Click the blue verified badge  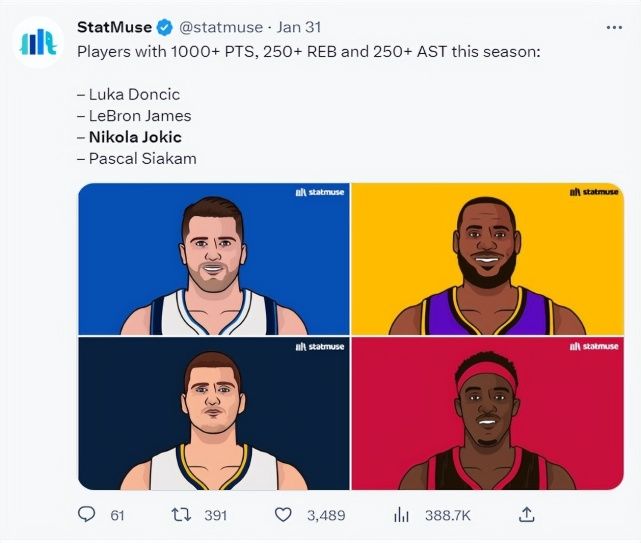(x=166, y=28)
